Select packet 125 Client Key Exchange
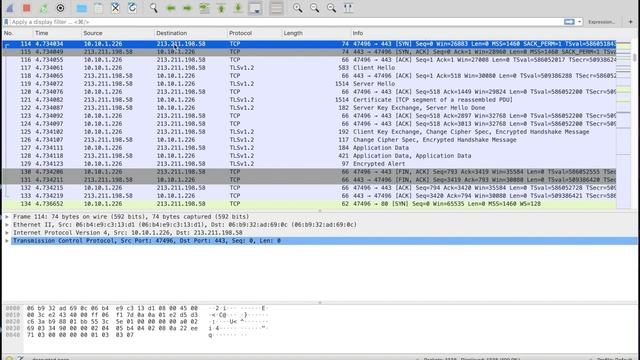 pos(309,132)
